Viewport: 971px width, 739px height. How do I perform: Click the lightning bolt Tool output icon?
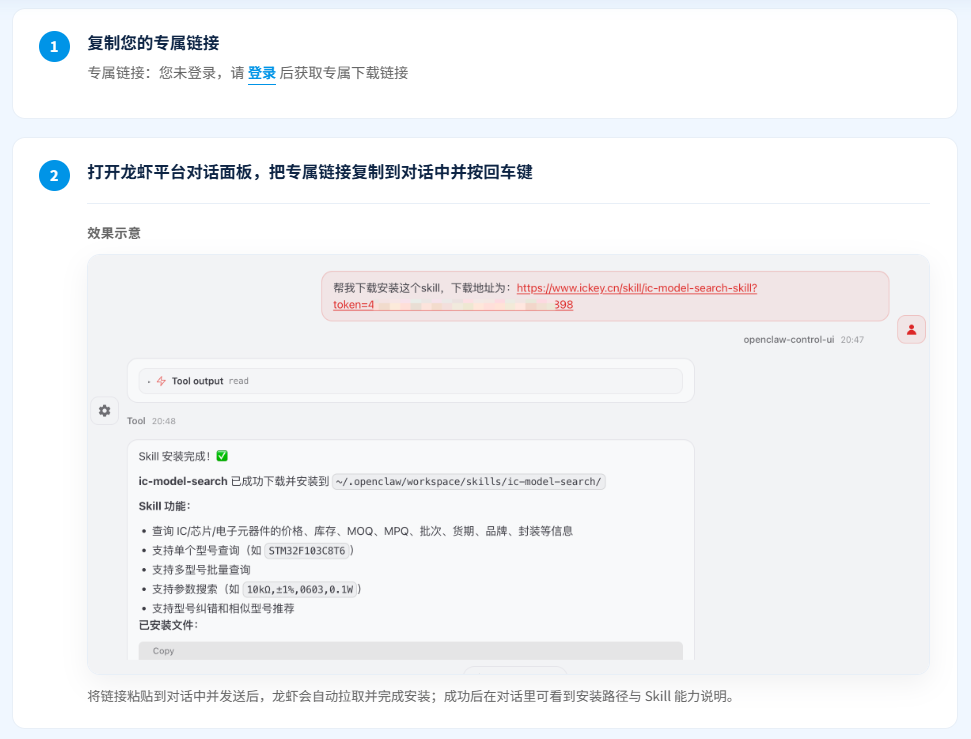pyautogui.click(x=161, y=381)
